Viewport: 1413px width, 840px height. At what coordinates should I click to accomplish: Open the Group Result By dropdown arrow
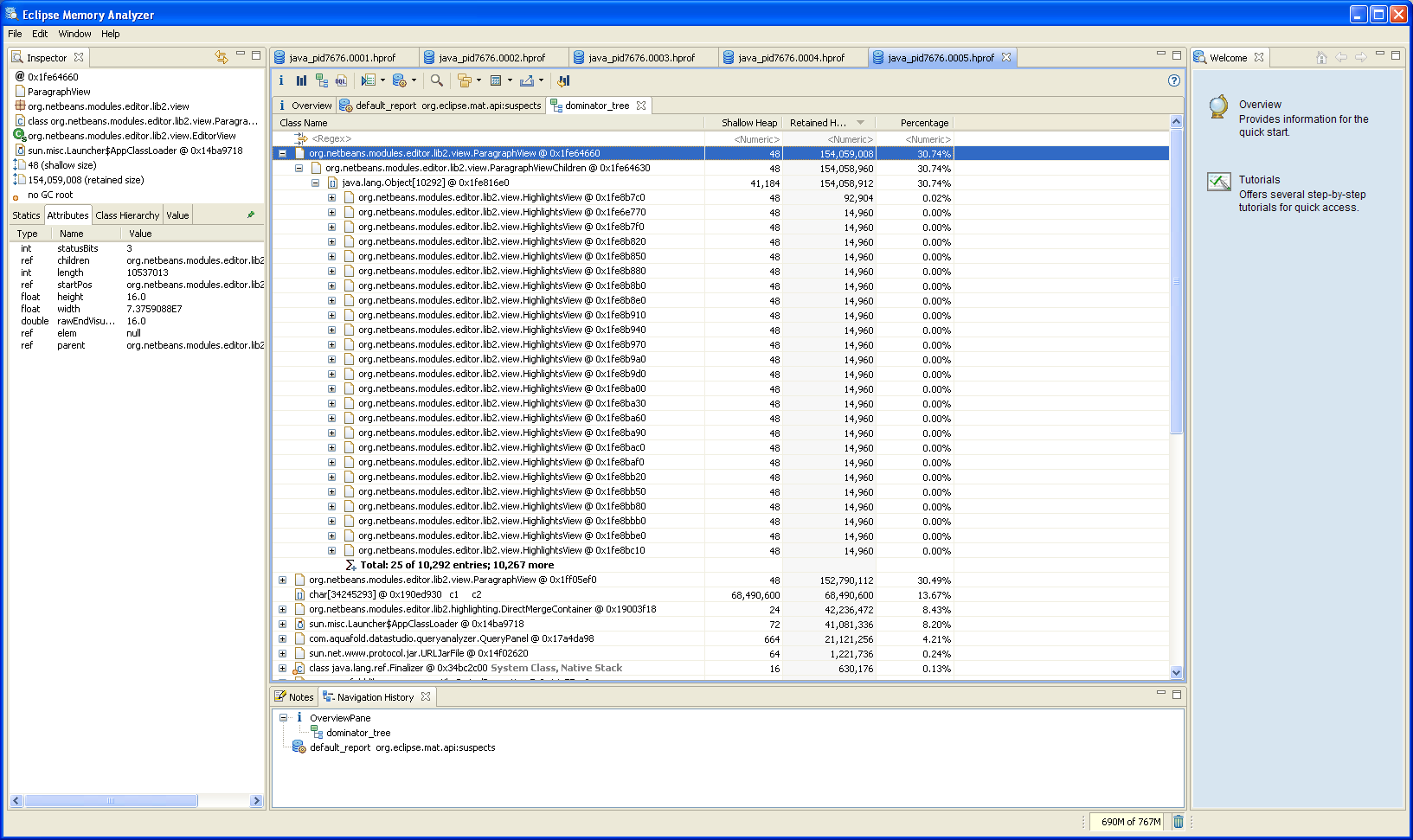click(x=478, y=80)
